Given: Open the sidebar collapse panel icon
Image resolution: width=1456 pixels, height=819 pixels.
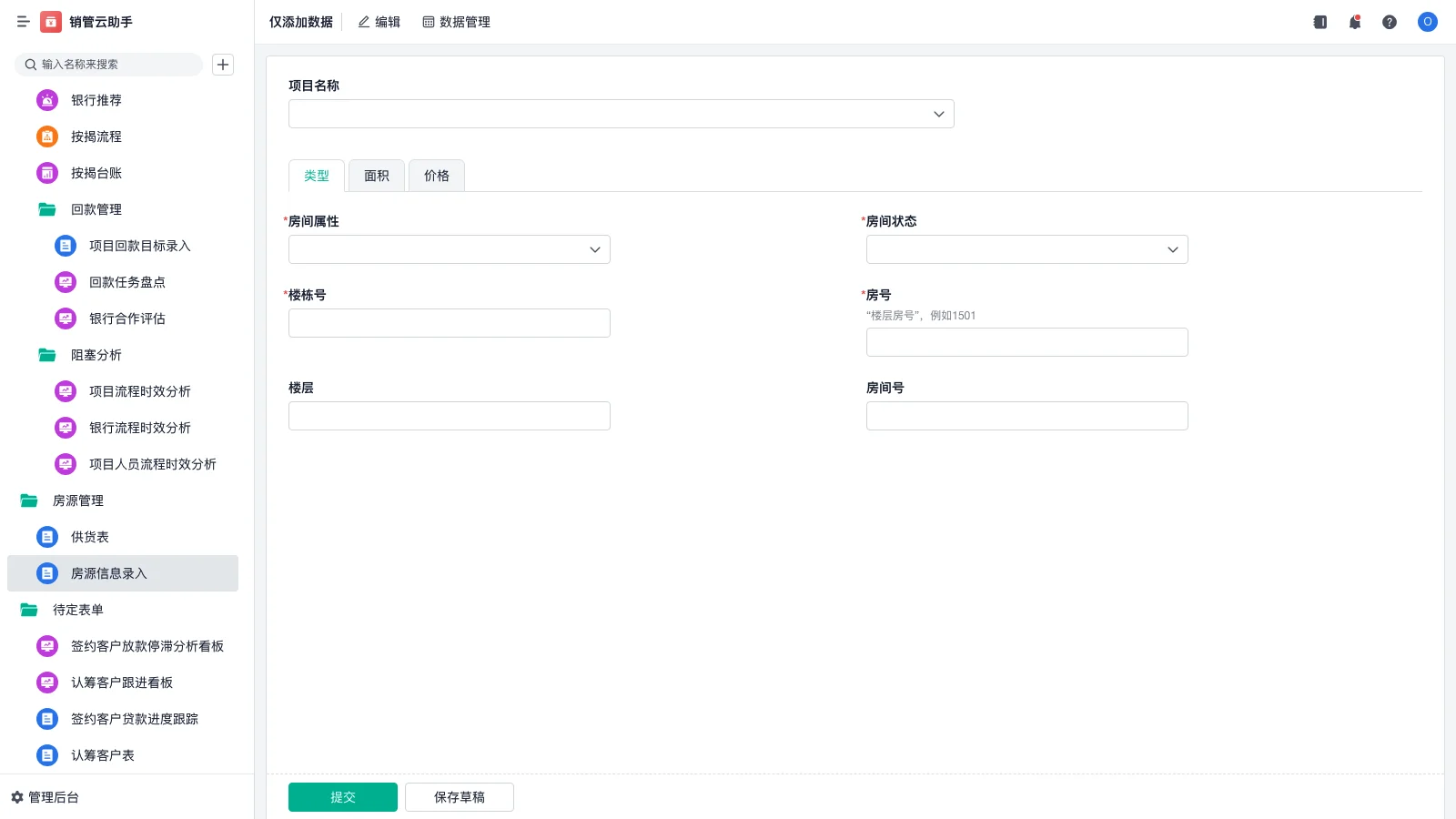Looking at the screenshot, I should [x=1319, y=22].
